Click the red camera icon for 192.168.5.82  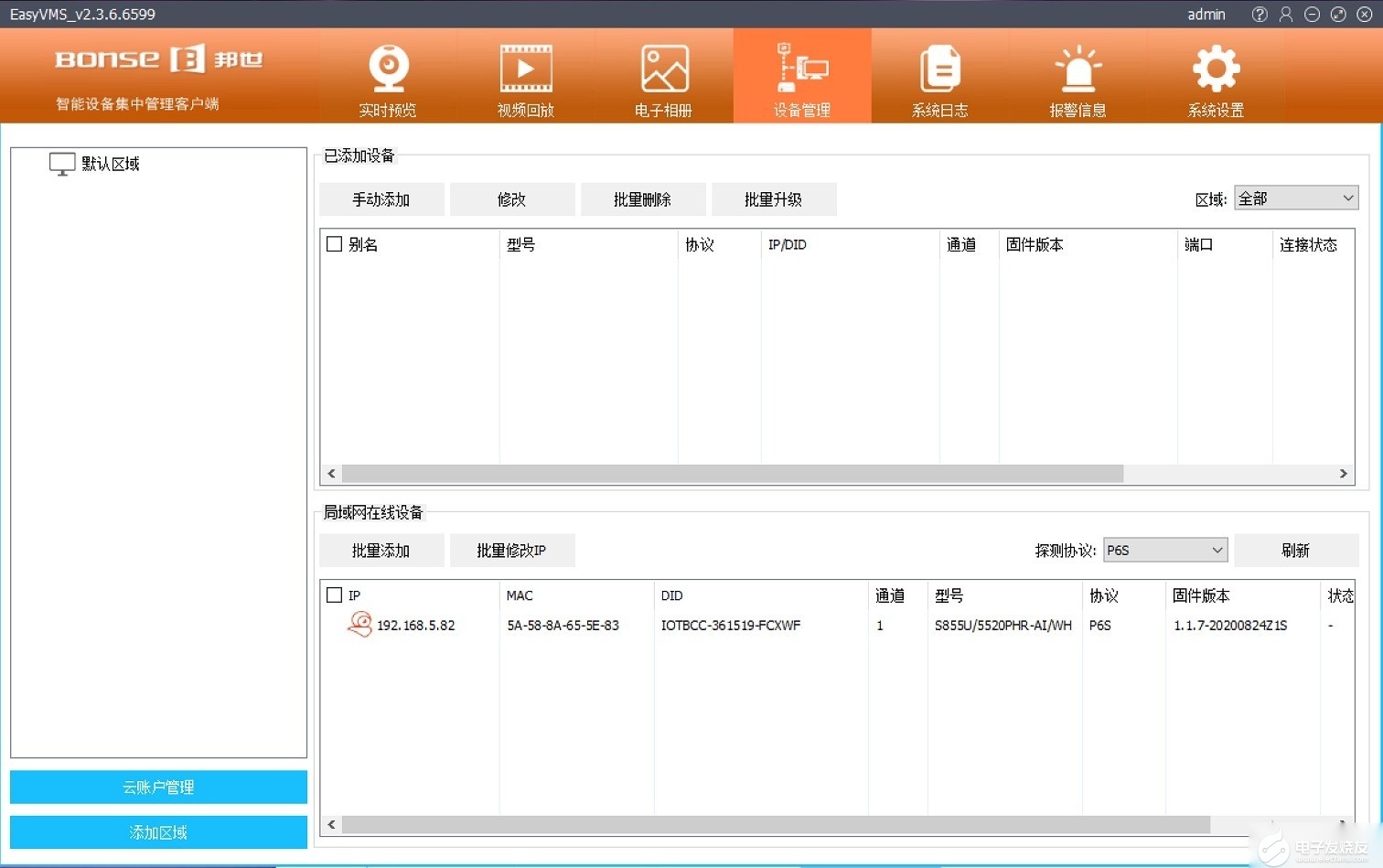point(360,625)
